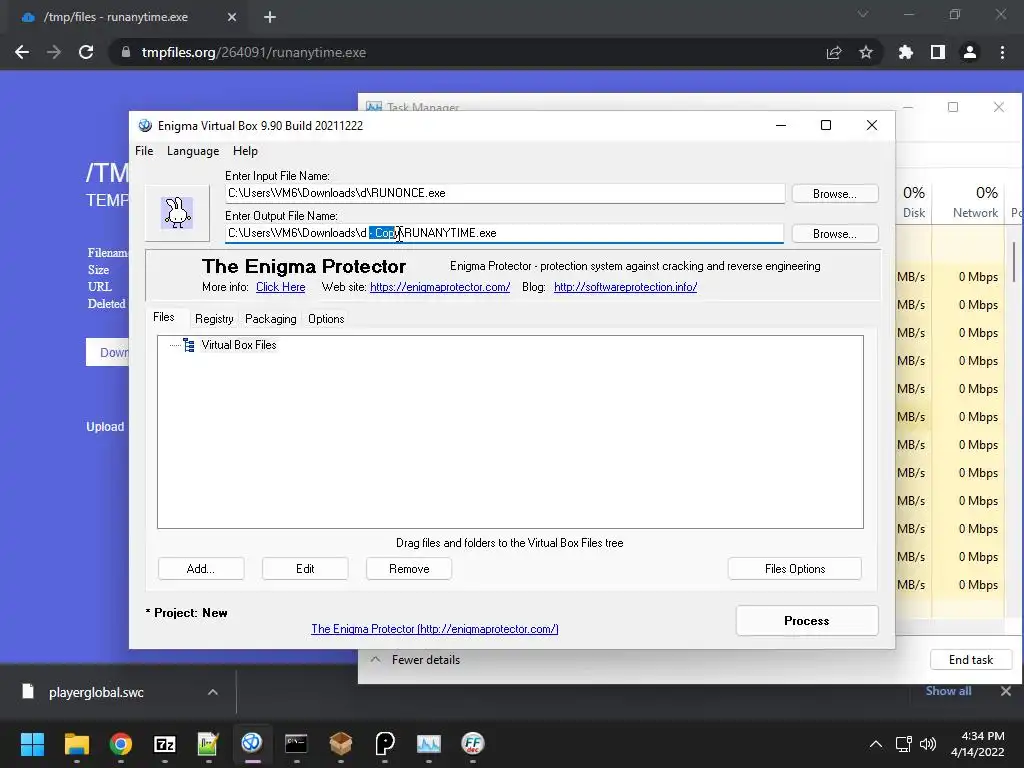1024x768 pixels.
Task: Open the Help menu
Action: (245, 151)
